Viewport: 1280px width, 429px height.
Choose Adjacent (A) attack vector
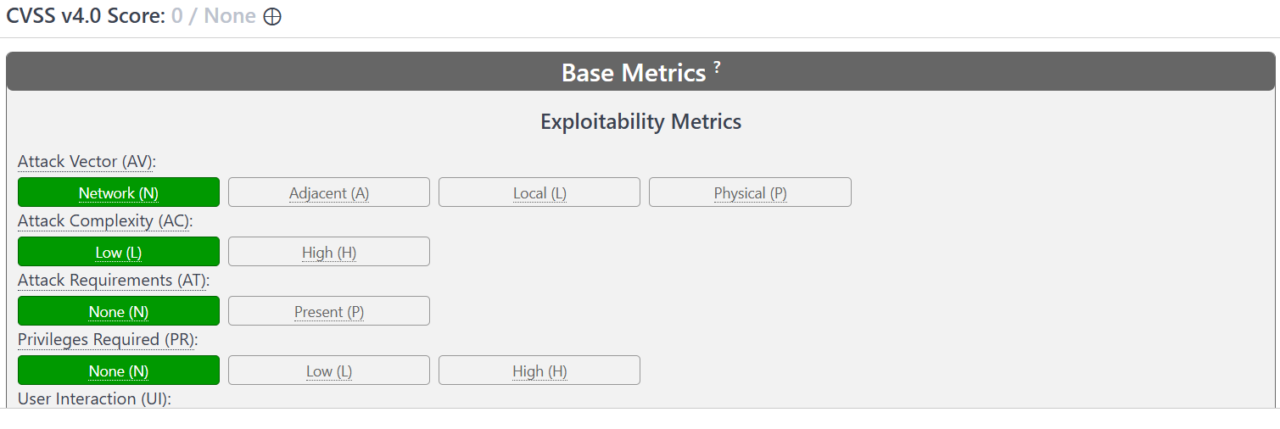tap(329, 192)
